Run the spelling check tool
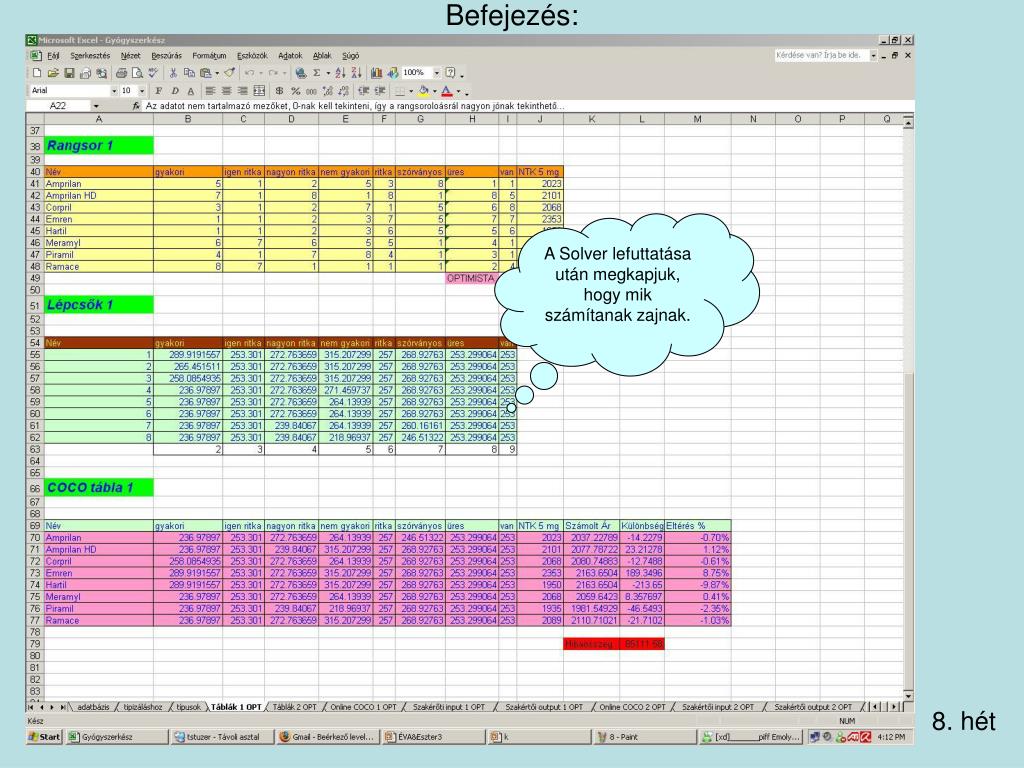 [x=153, y=73]
